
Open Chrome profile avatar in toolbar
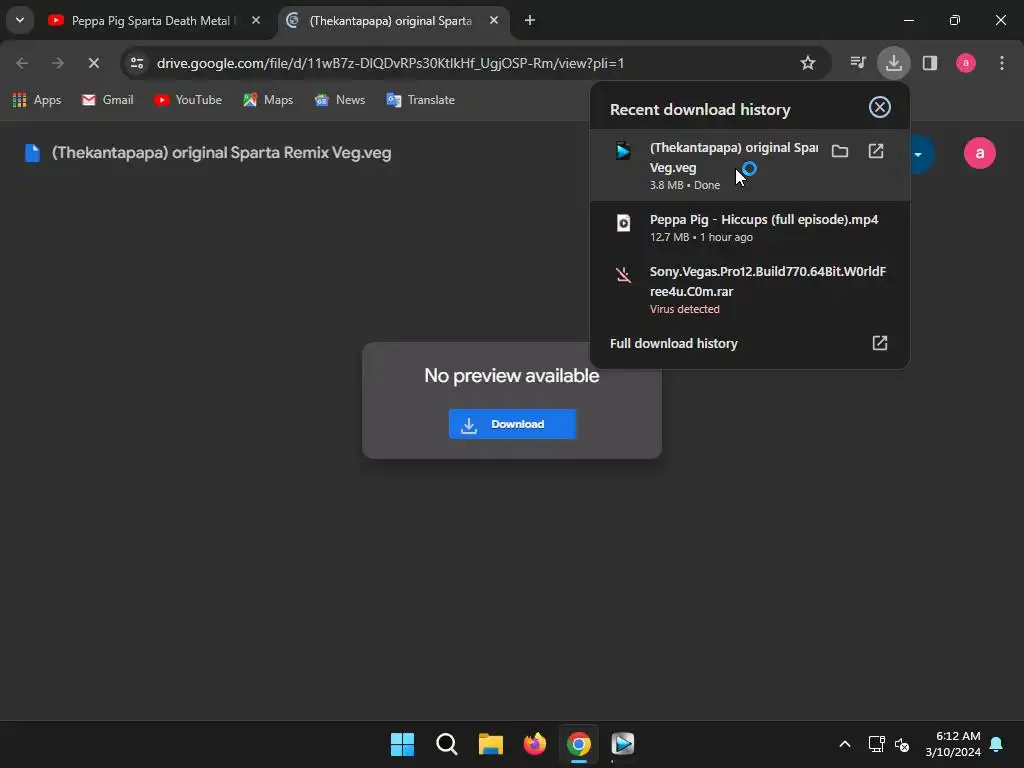[x=966, y=63]
